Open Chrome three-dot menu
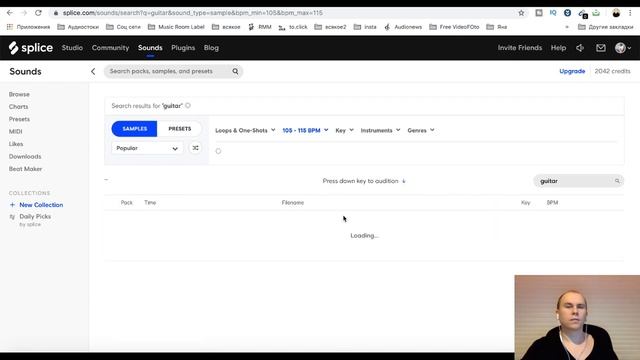This screenshot has width=640, height=360. click(630, 13)
